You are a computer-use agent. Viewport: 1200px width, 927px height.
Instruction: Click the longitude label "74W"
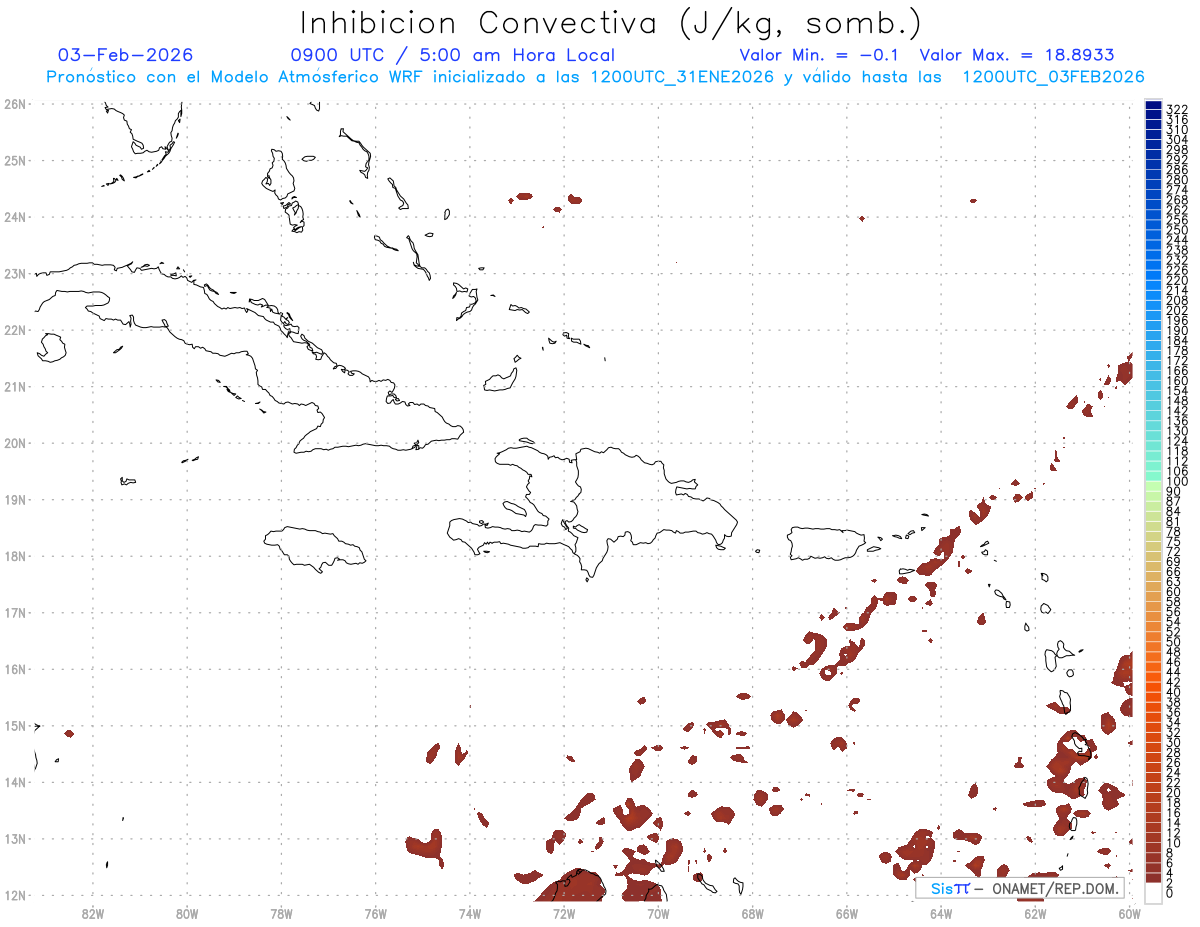(x=469, y=912)
